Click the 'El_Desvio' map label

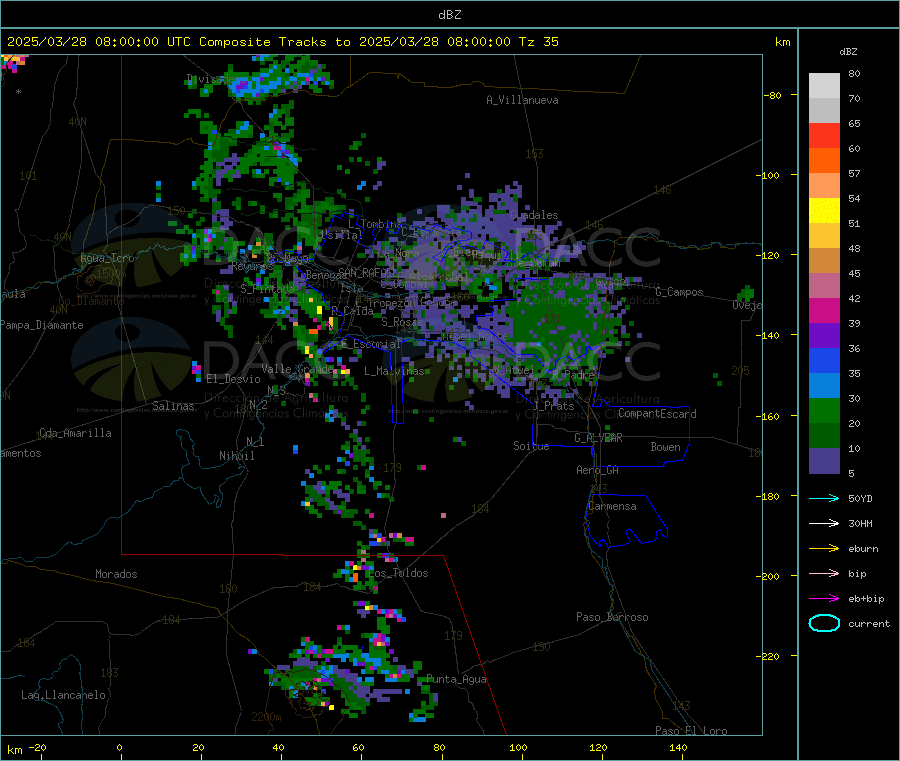click(x=233, y=379)
